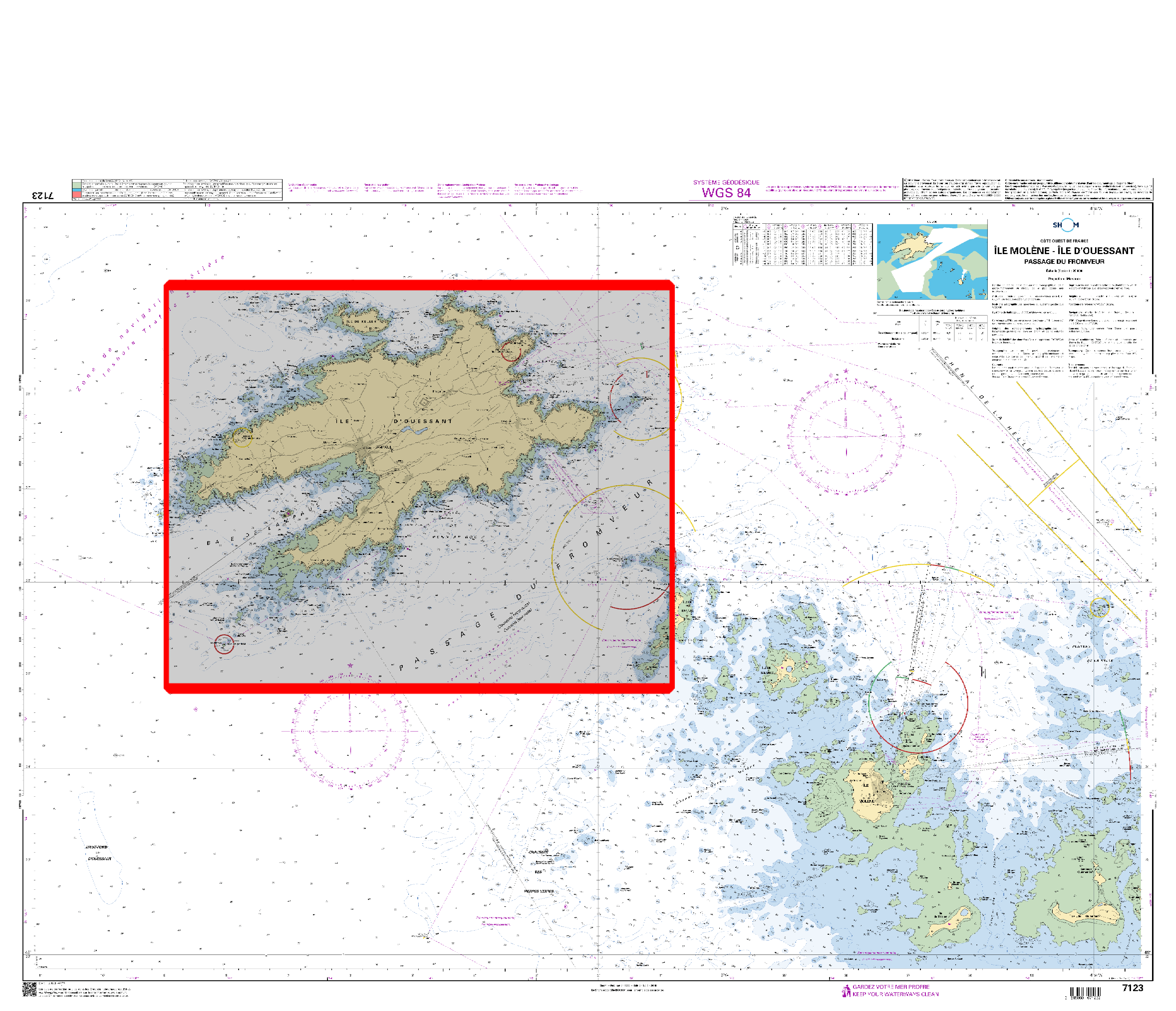1176x1011 pixels.
Task: Click the Keep Your Waterways Clean logo
Action: tap(846, 991)
